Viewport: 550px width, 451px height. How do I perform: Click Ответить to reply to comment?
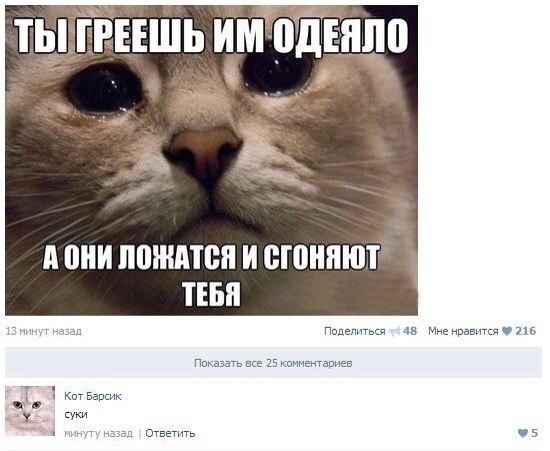coord(170,433)
